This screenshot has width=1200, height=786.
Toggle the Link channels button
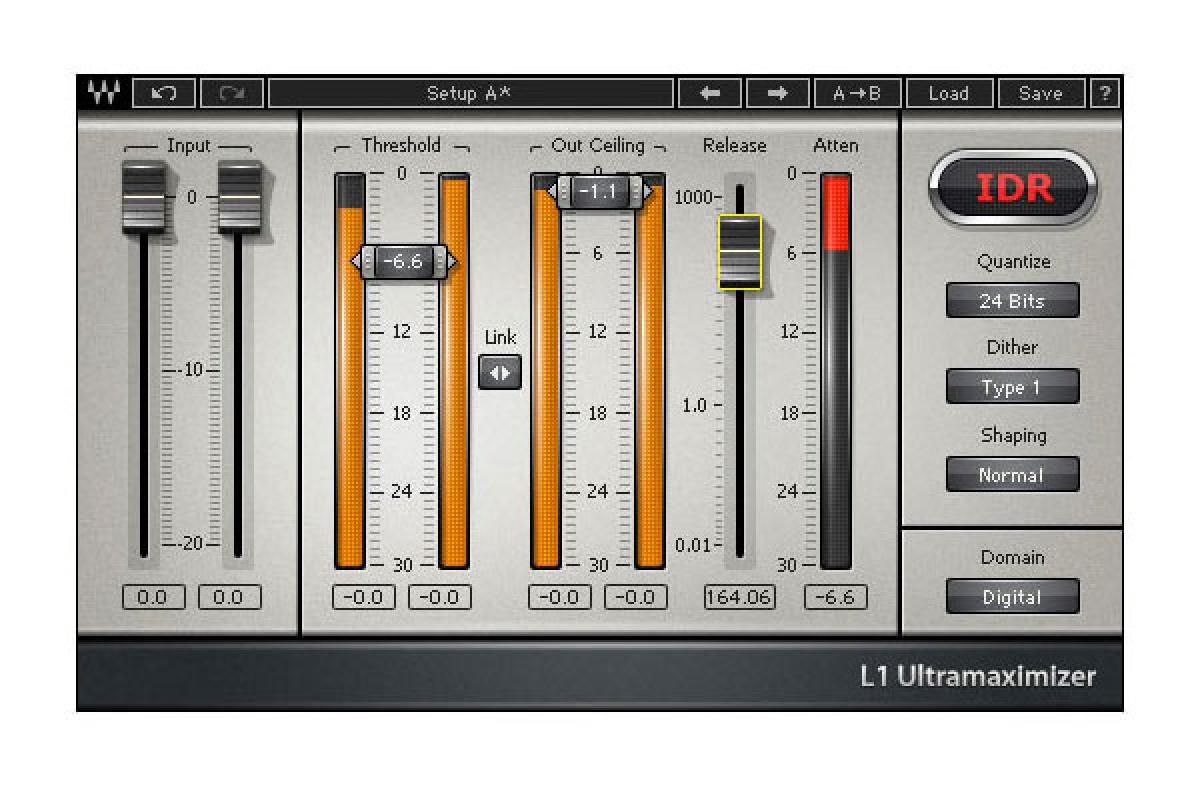[500, 373]
